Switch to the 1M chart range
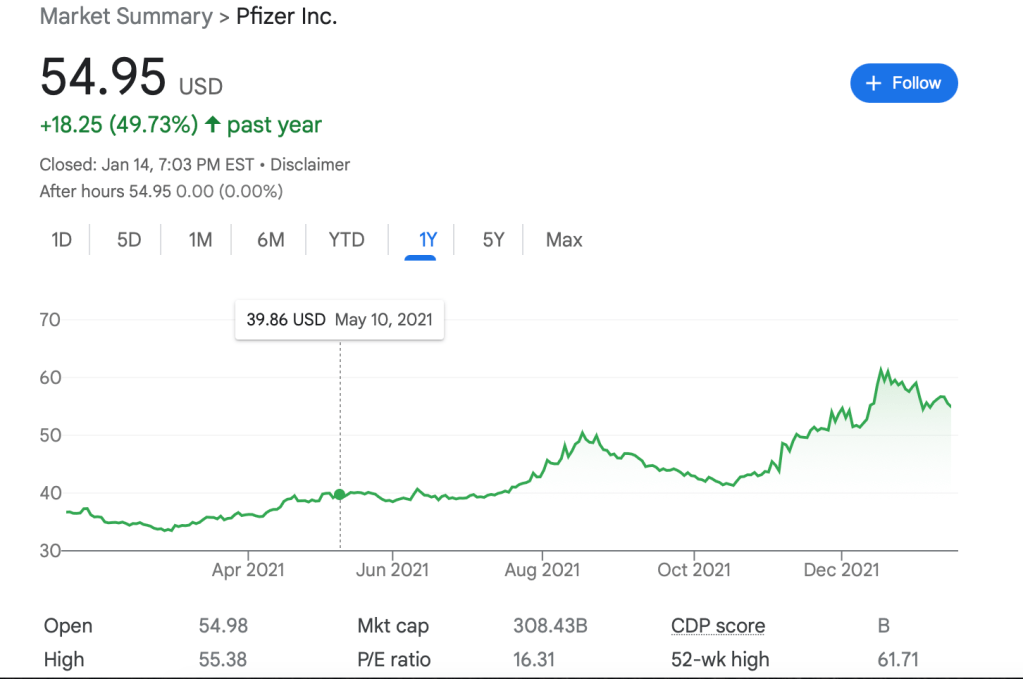This screenshot has height=679, width=1023. coord(200,240)
